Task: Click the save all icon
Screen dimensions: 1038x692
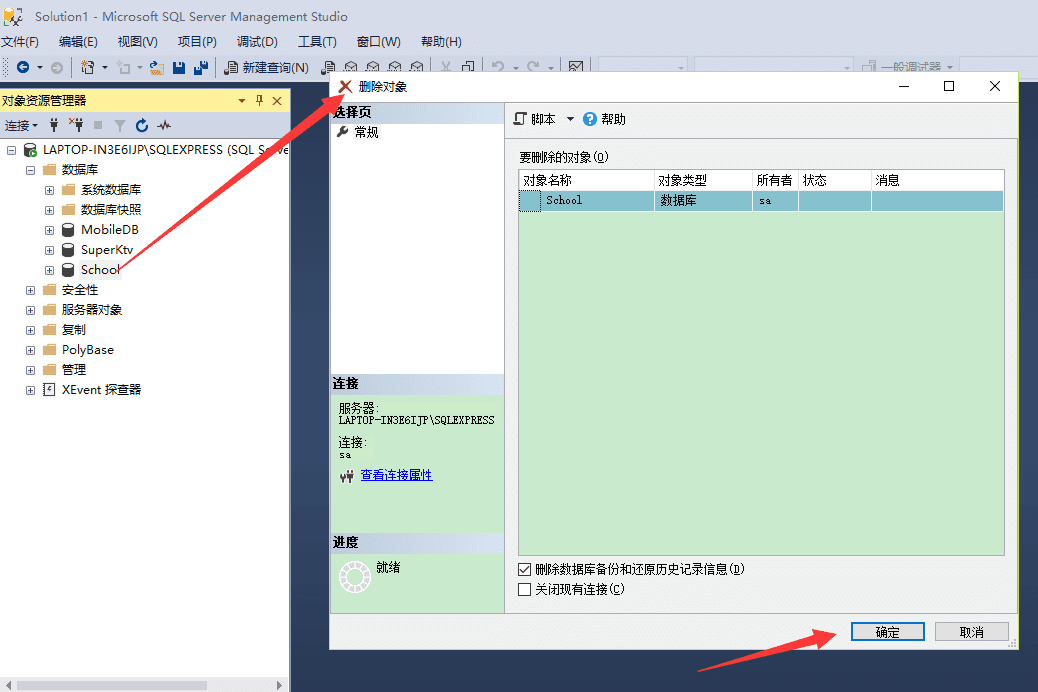Action: pyautogui.click(x=201, y=67)
